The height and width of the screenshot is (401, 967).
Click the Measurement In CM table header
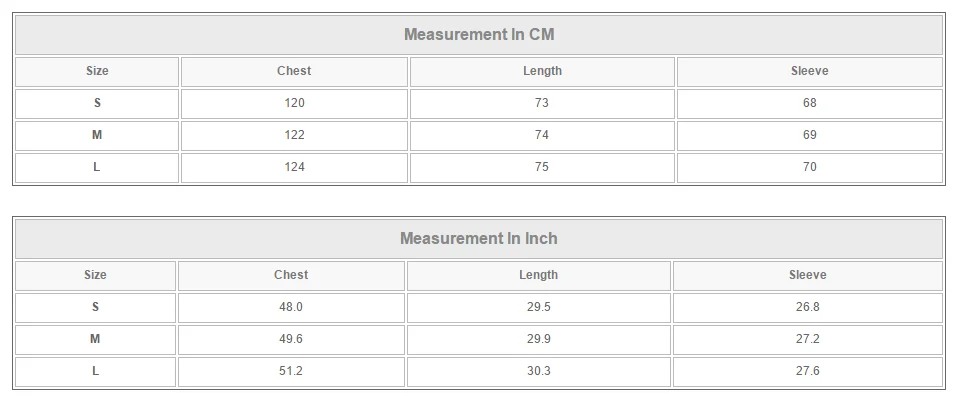[x=479, y=35]
